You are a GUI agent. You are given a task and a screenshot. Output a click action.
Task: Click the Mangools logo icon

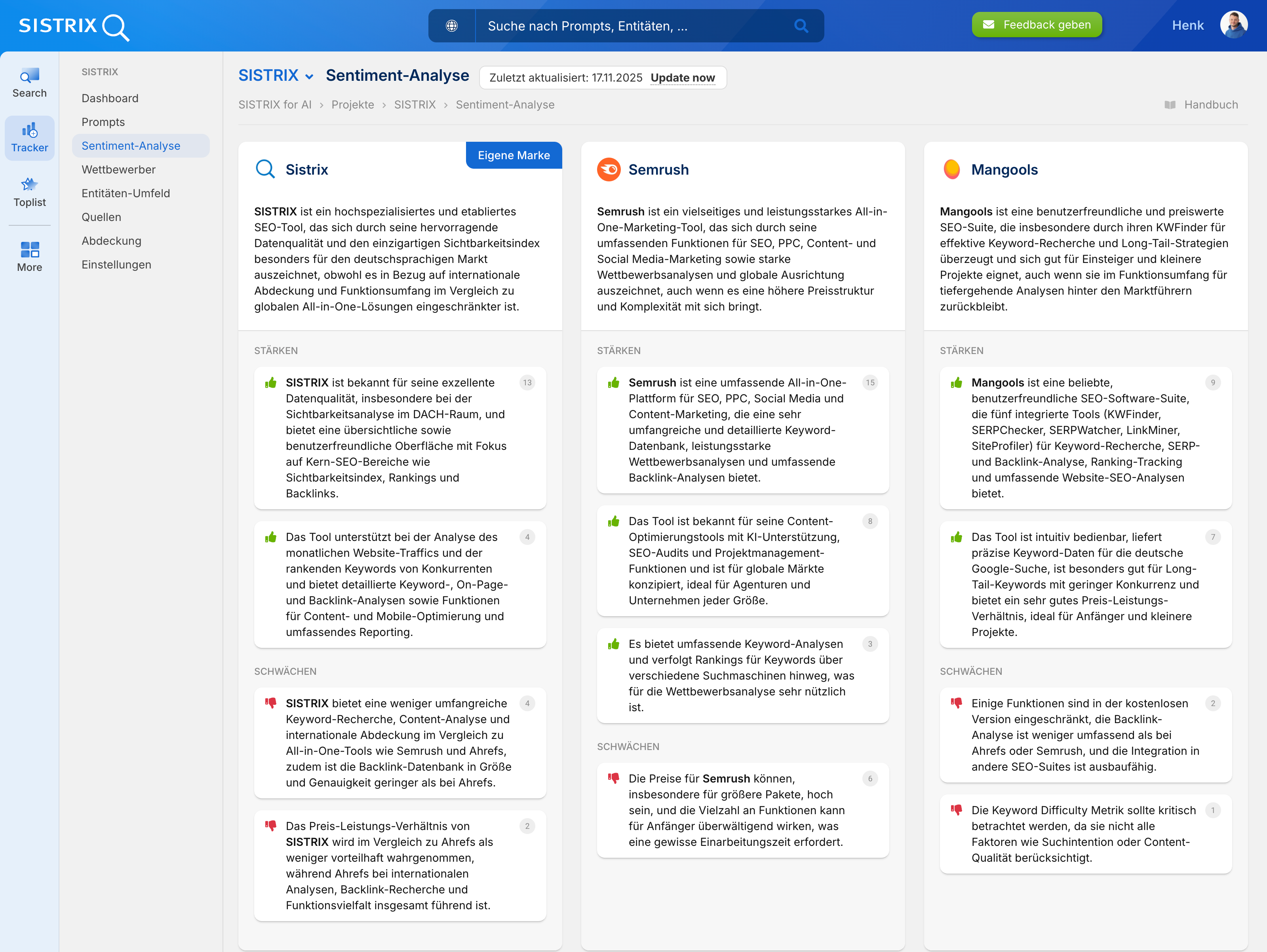tap(951, 169)
